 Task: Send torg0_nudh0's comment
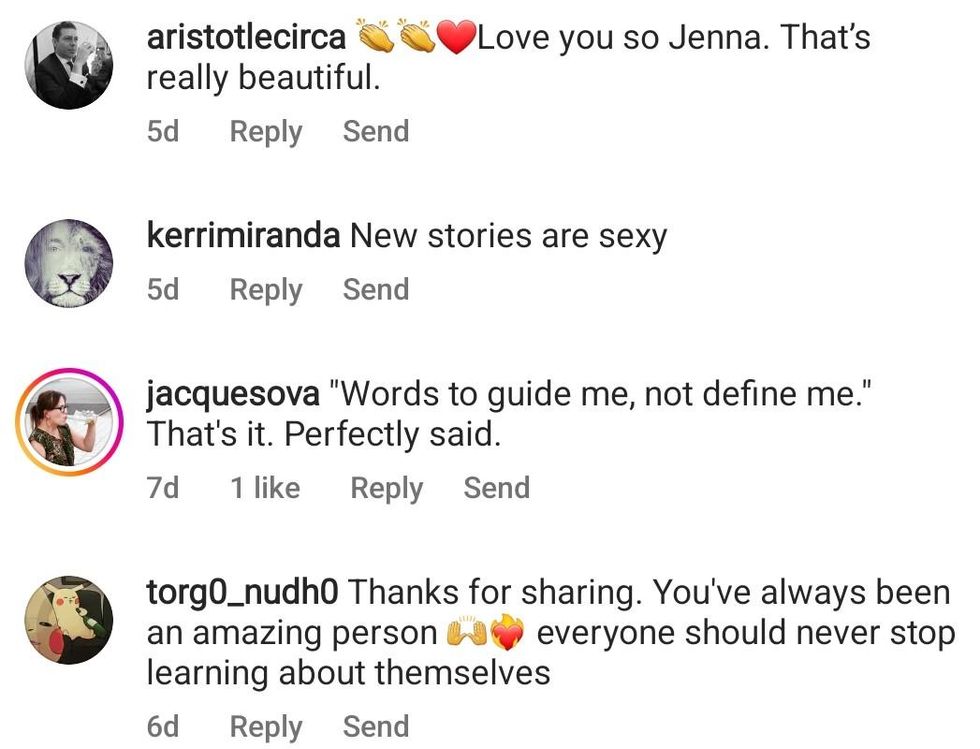pyautogui.click(x=376, y=726)
